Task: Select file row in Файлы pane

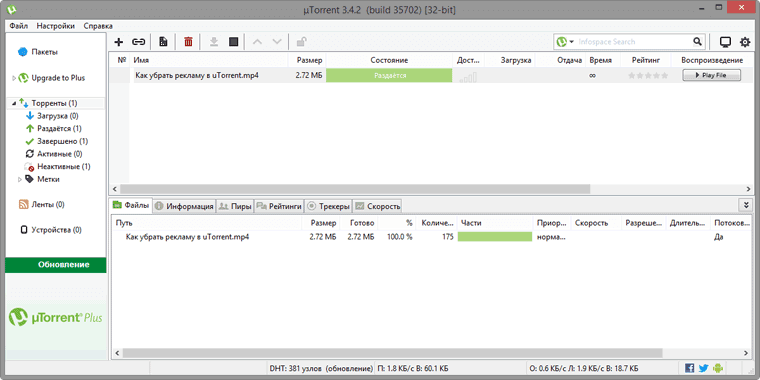Action: 432,237
